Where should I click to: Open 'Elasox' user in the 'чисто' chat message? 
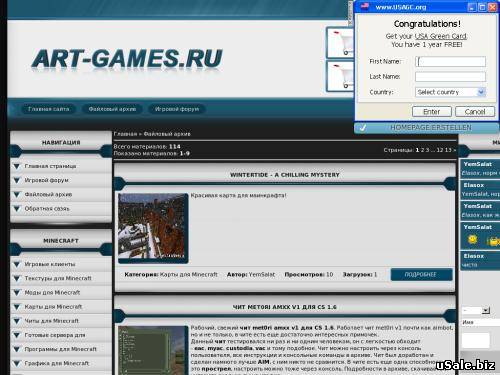474,256
